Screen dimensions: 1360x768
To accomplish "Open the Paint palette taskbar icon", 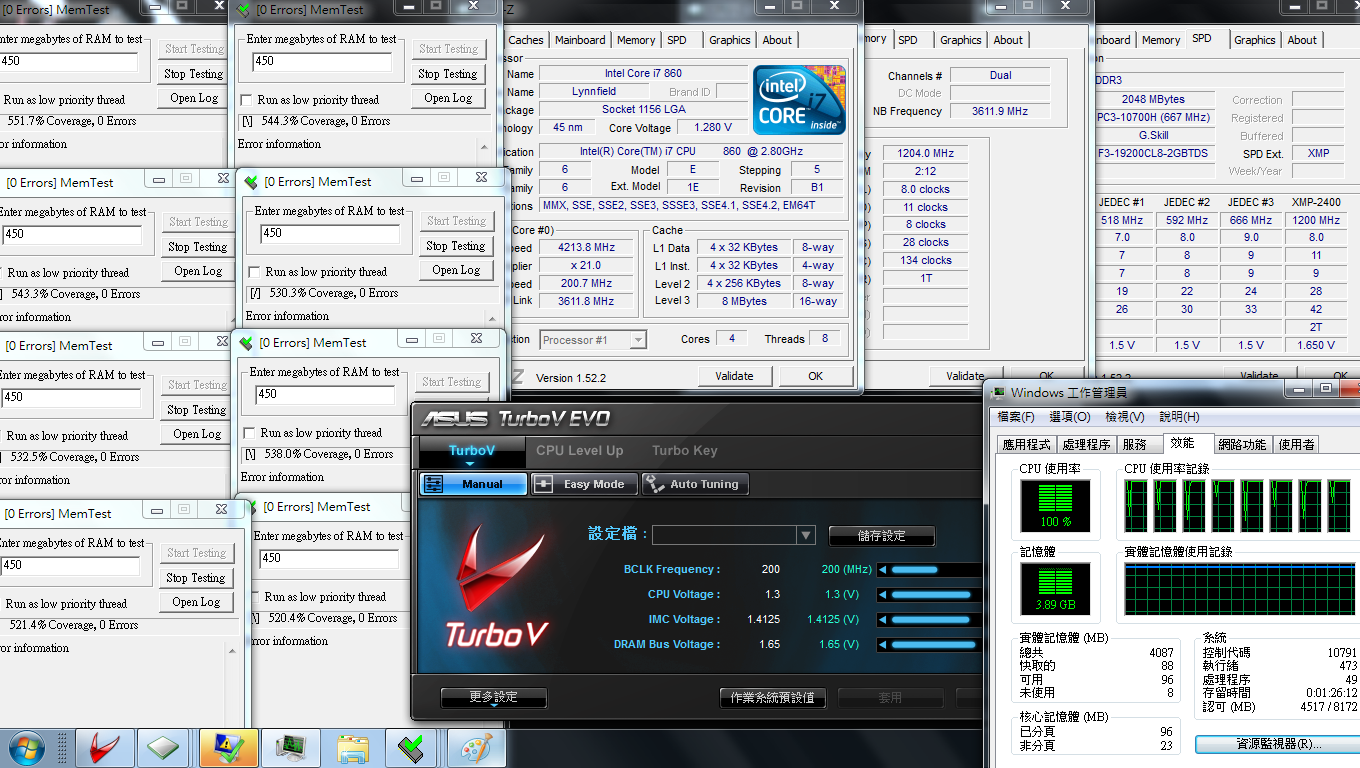I will [476, 747].
